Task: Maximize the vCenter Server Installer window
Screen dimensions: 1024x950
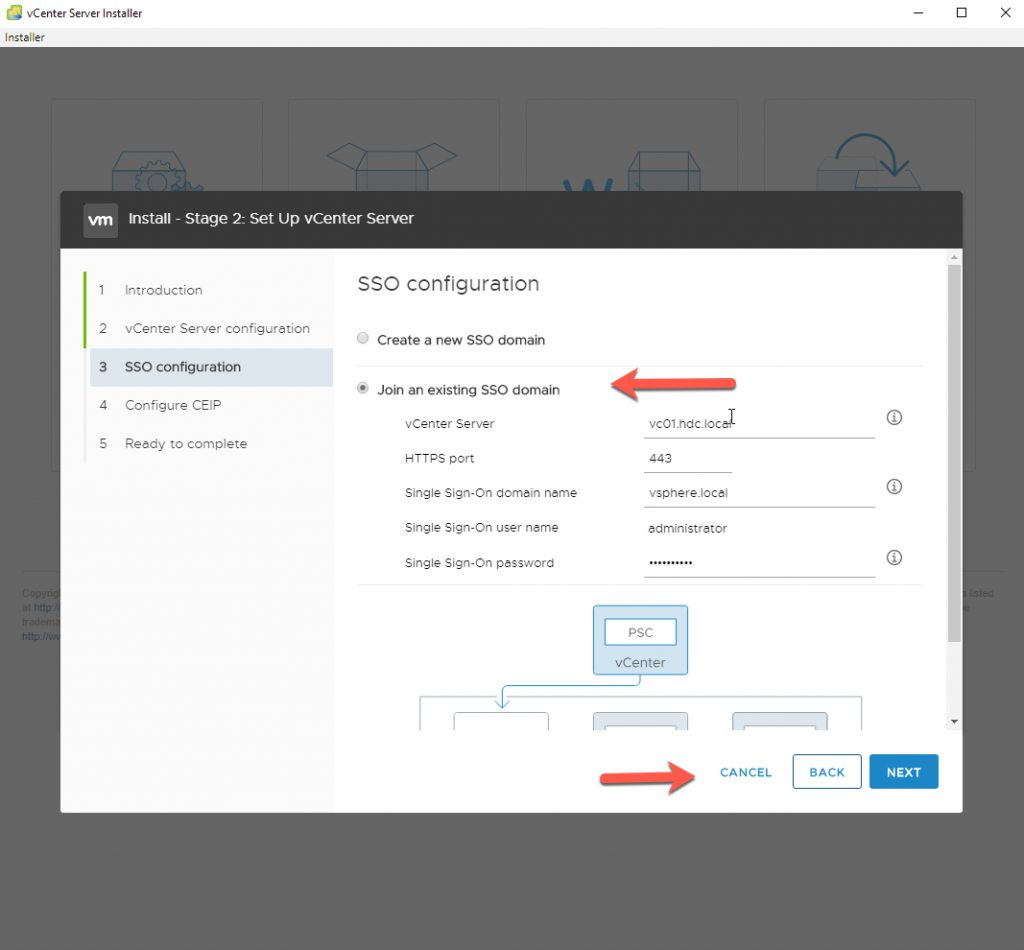Action: point(961,13)
